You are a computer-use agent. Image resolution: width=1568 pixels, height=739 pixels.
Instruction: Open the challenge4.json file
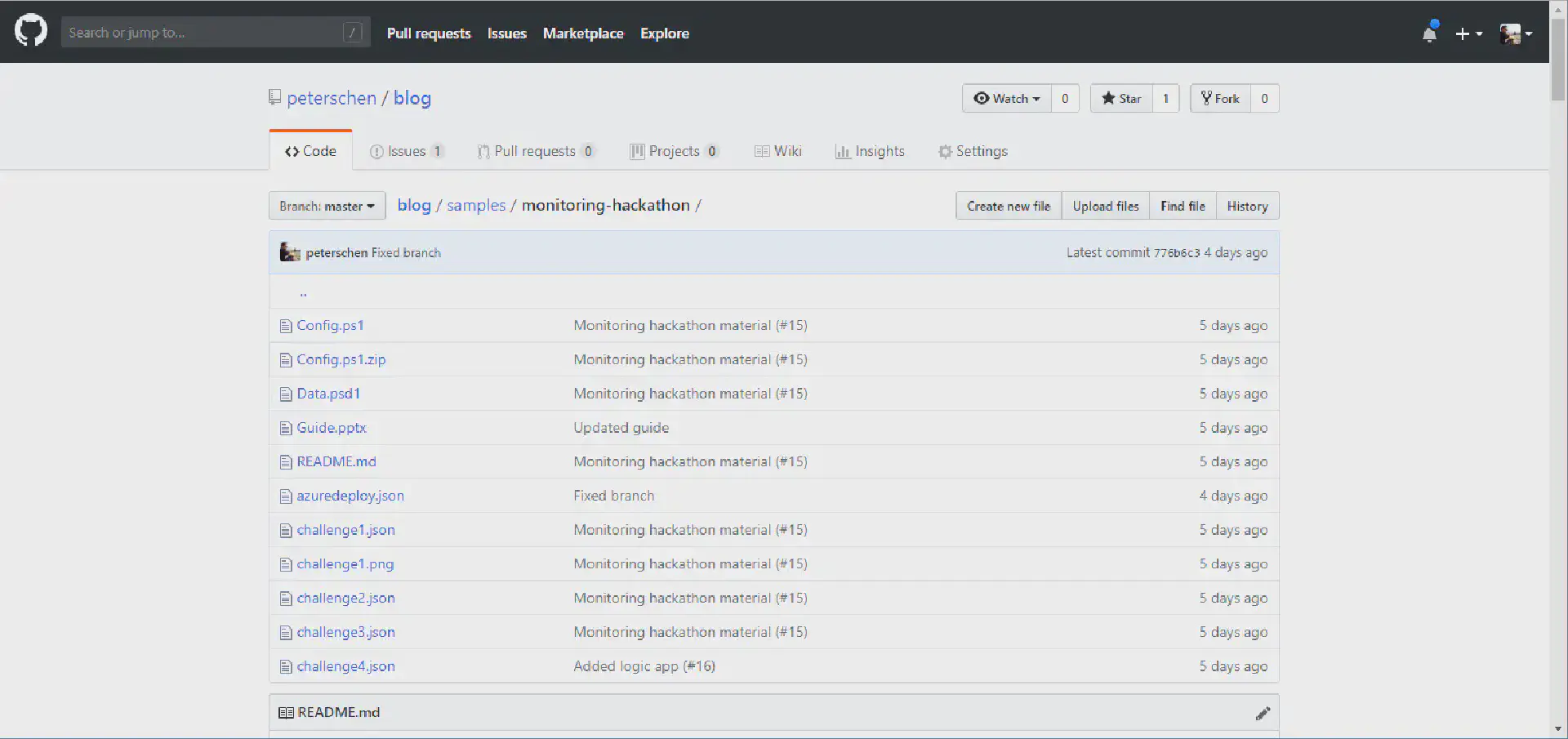pos(345,667)
